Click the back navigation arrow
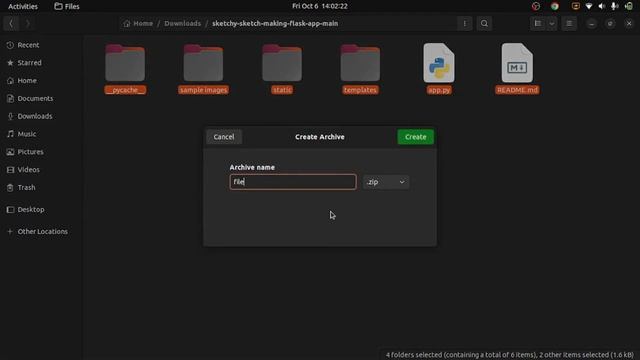Screen dimensions: 640x360 point(11,23)
